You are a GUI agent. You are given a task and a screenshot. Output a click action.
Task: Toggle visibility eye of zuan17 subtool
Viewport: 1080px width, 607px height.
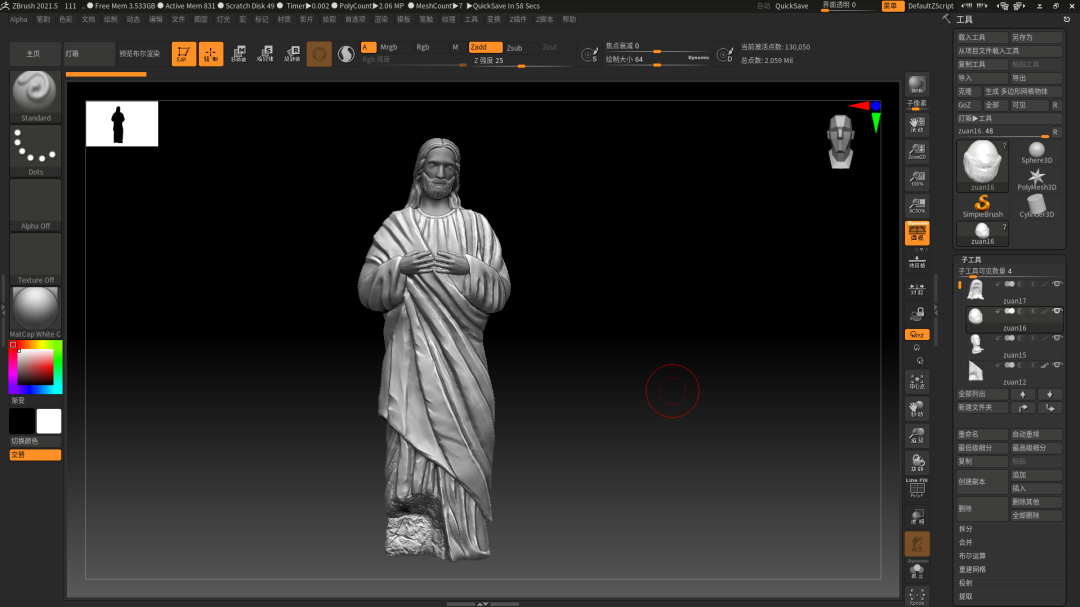[1057, 284]
